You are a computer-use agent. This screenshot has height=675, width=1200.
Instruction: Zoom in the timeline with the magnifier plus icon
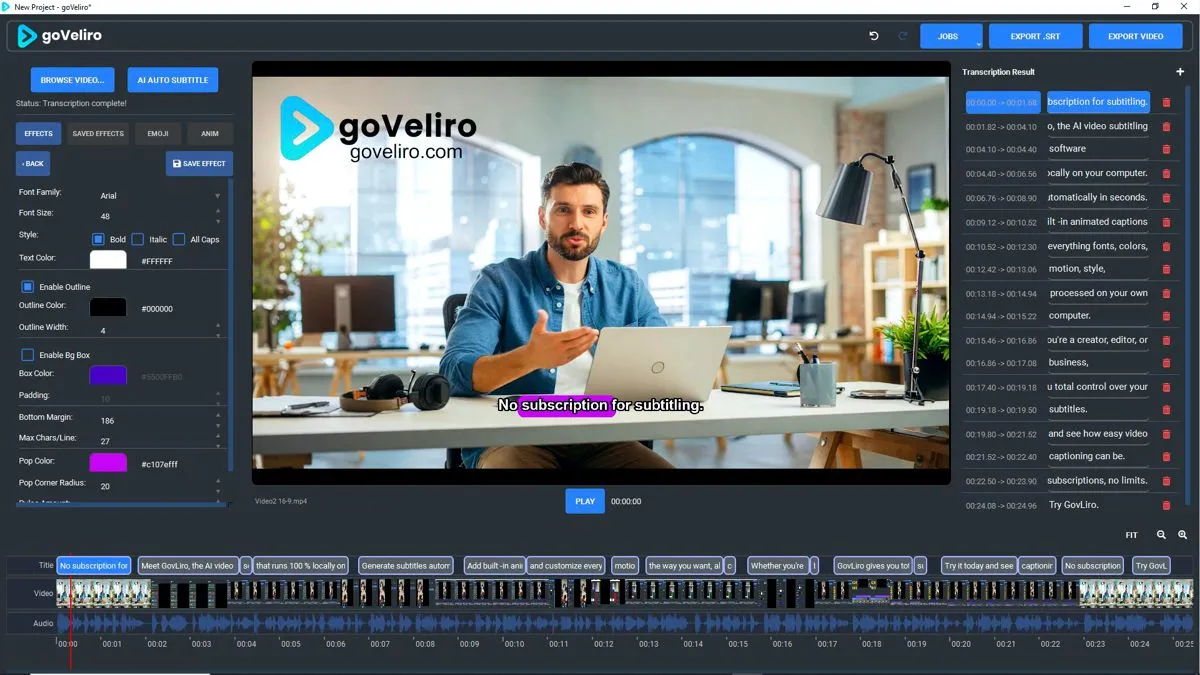pyautogui.click(x=1183, y=535)
